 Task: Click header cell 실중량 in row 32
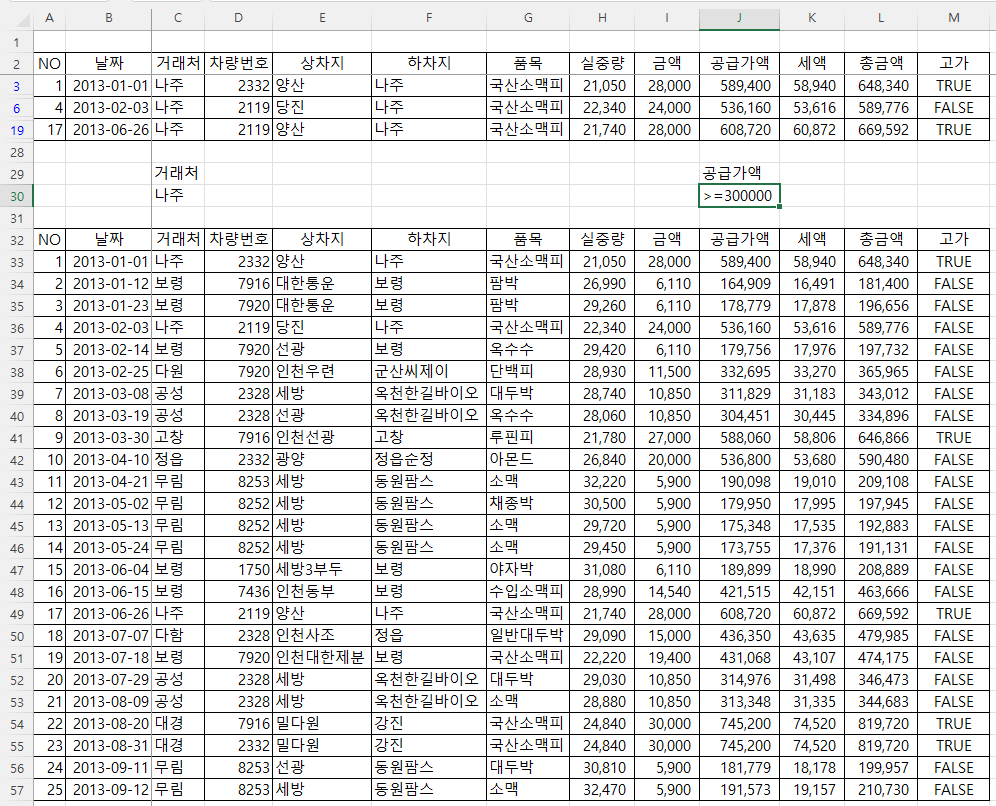602,239
